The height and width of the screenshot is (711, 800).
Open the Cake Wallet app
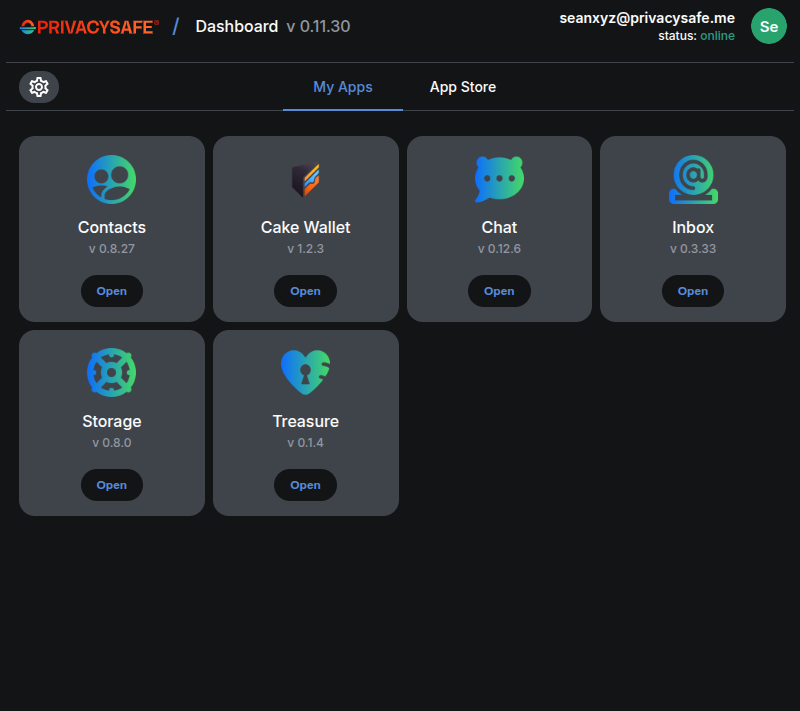306,291
